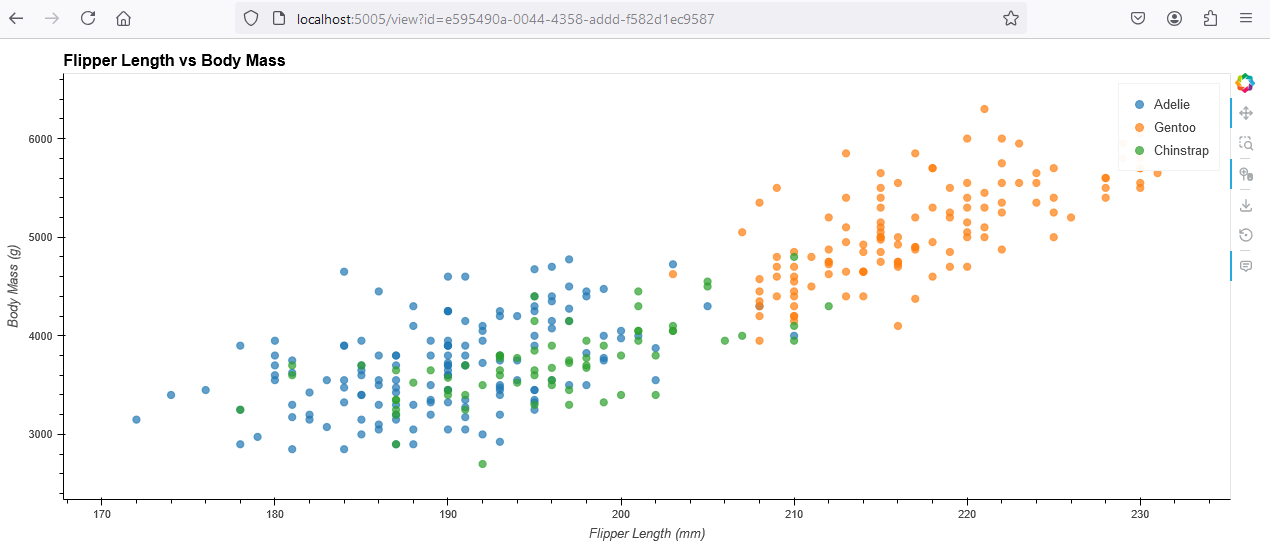Screen dimensions: 1270x560
Task: Open tracking protection shield icon
Action: click(251, 18)
